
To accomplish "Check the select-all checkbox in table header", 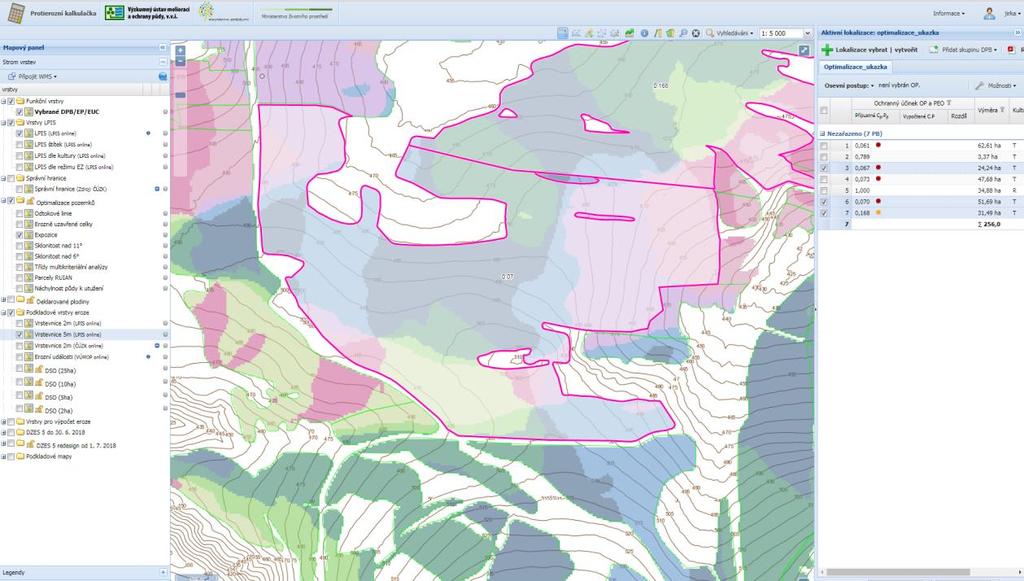I will 824,110.
